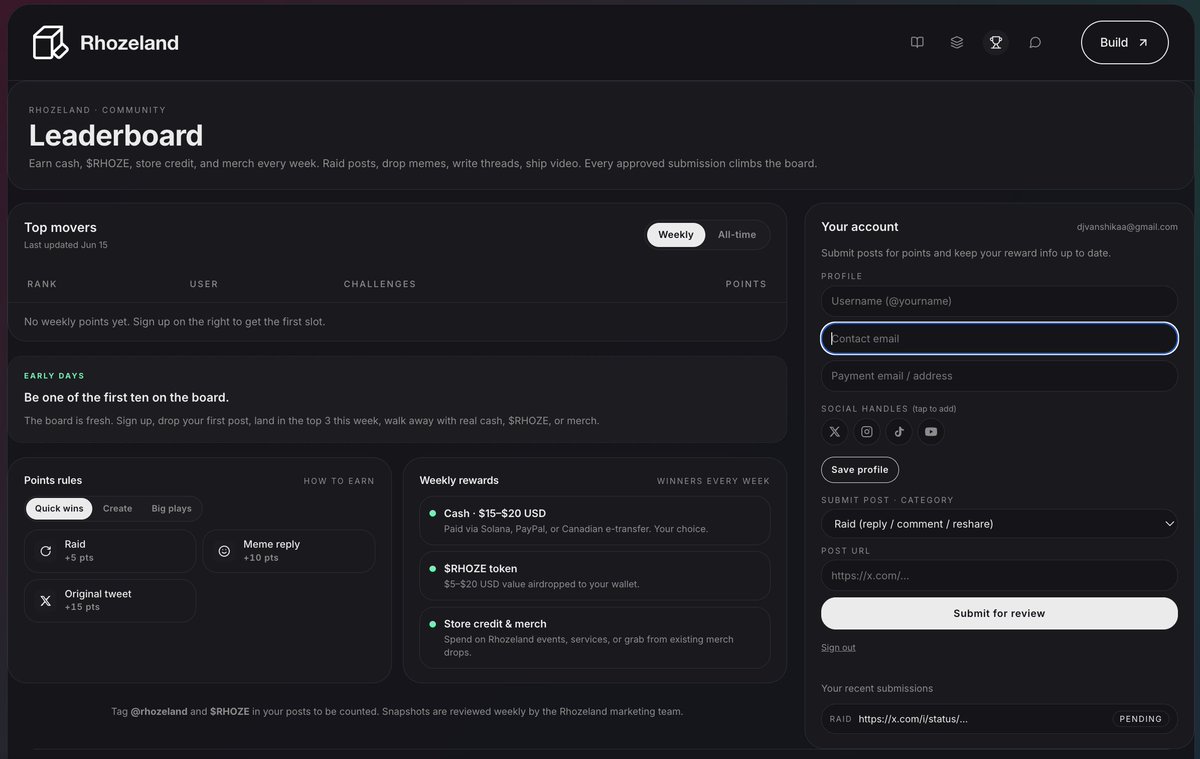The image size is (1200, 759).
Task: Click the USER column header
Action: tap(204, 284)
